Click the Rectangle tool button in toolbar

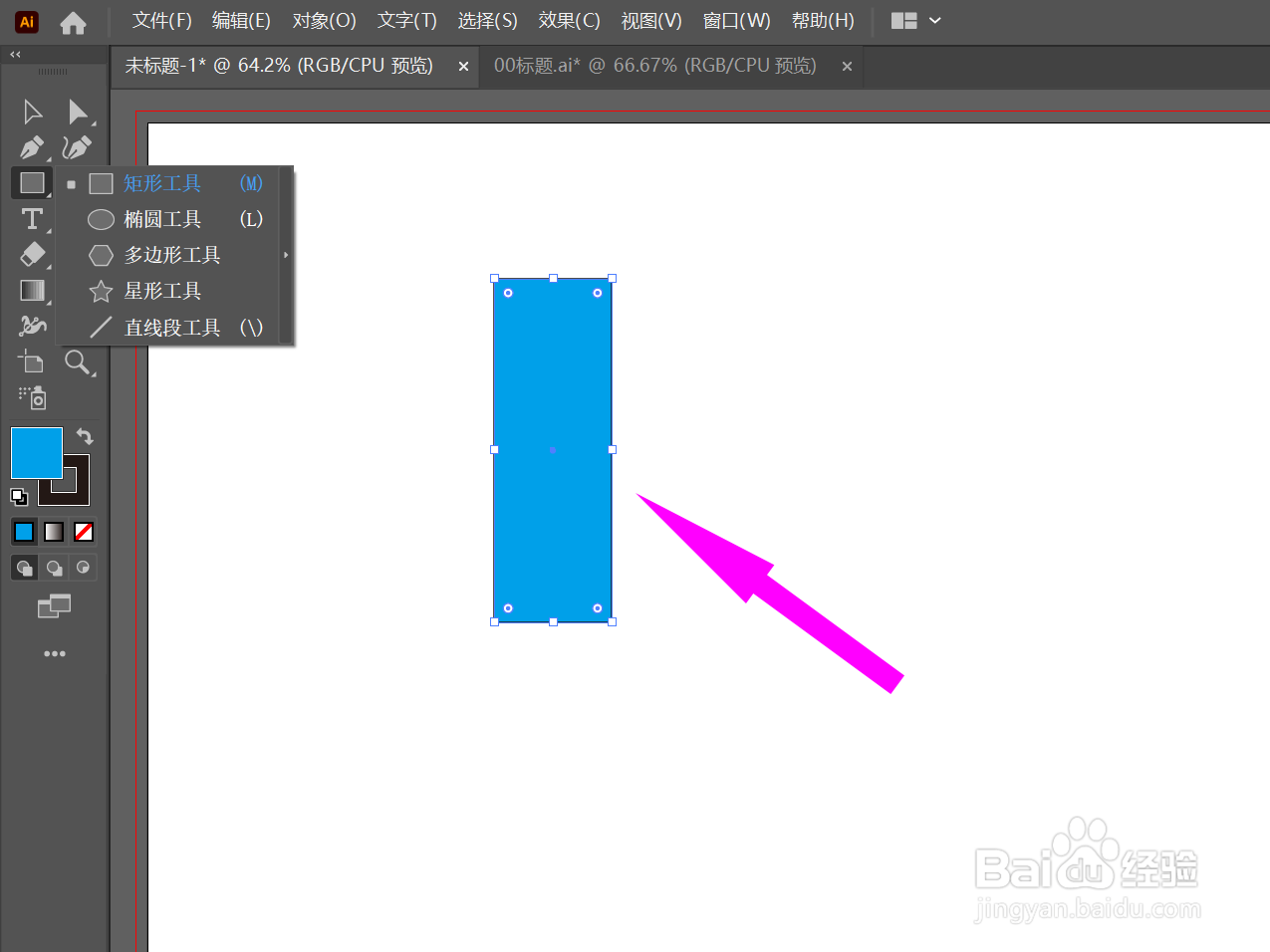32,183
